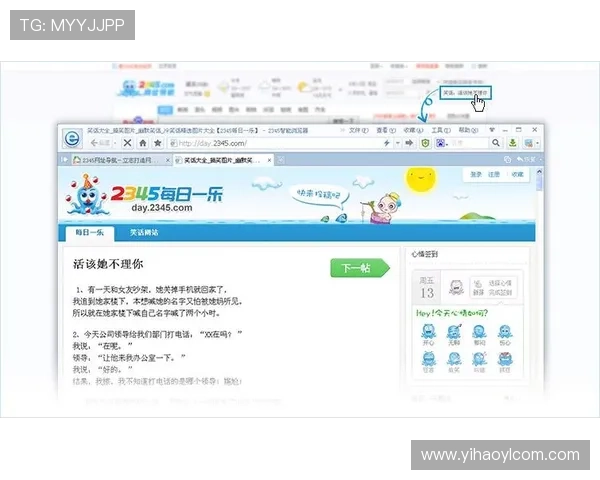This screenshot has height=480, width=600.
Task: Click the 2345每日一乐 site logo
Action: (x=144, y=195)
